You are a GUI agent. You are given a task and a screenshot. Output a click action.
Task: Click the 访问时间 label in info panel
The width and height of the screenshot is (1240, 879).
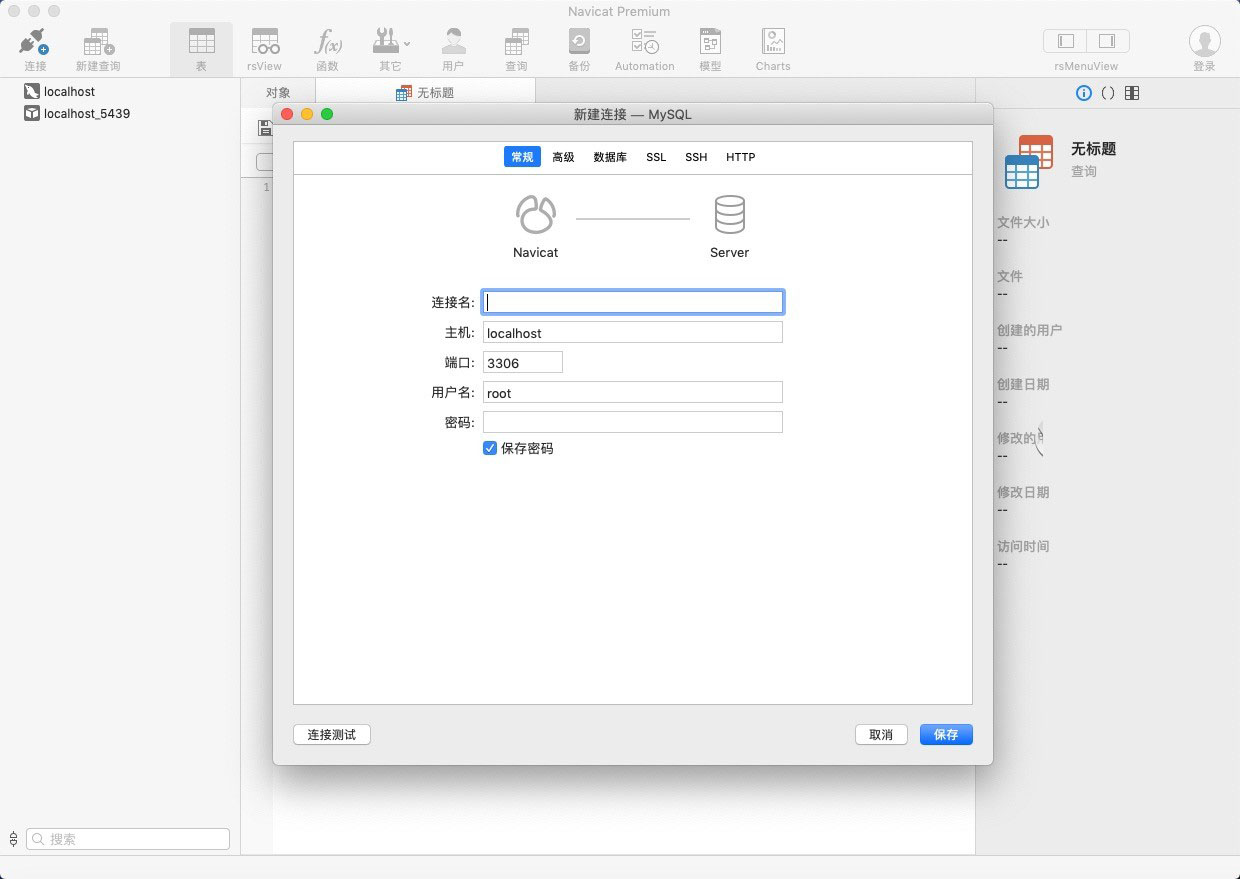coord(1023,546)
